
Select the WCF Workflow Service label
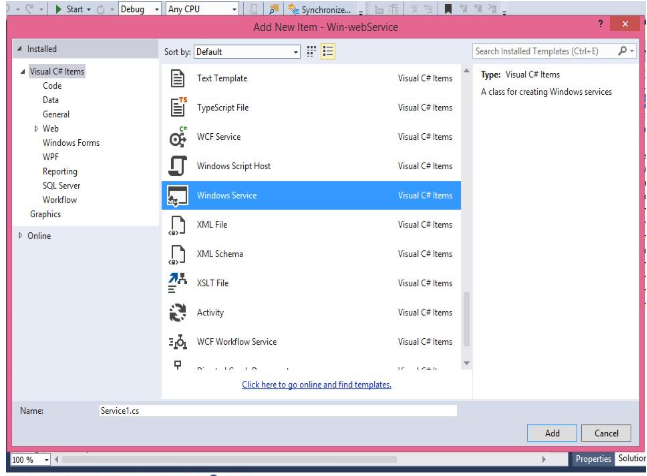236,342
